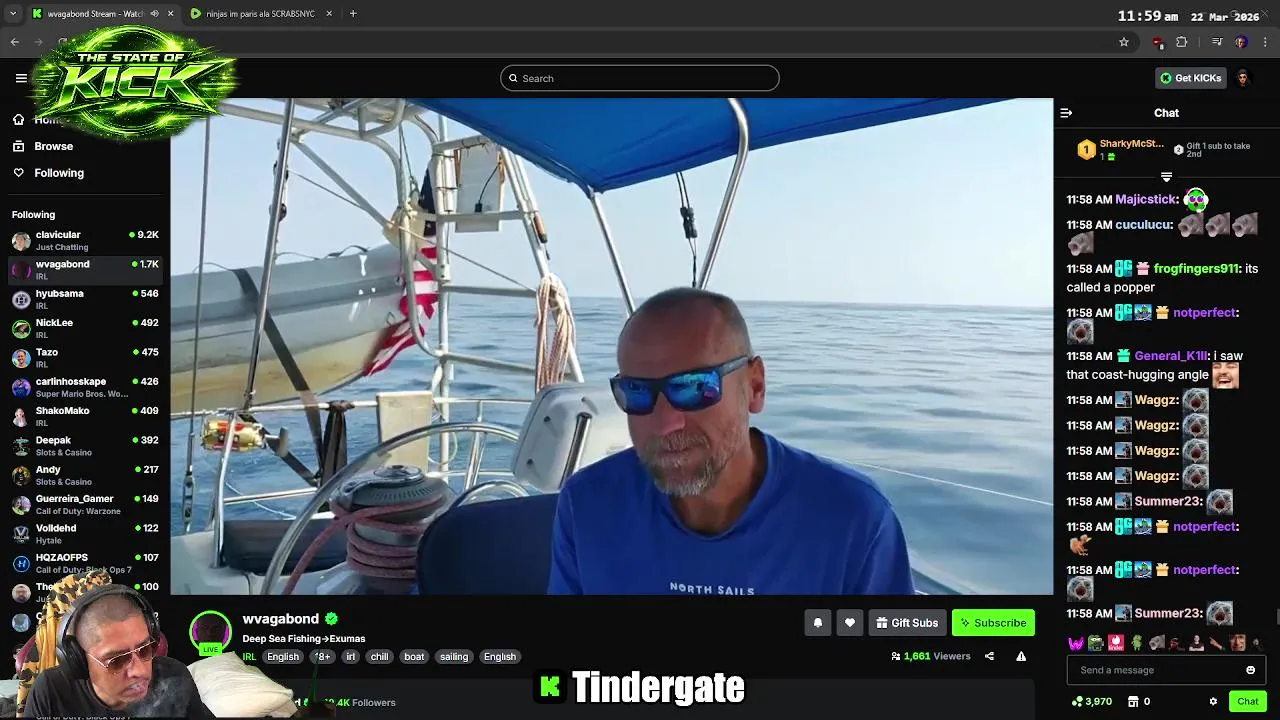Open the Kick user avatar menu
The height and width of the screenshot is (720, 1280).
(x=1242, y=78)
